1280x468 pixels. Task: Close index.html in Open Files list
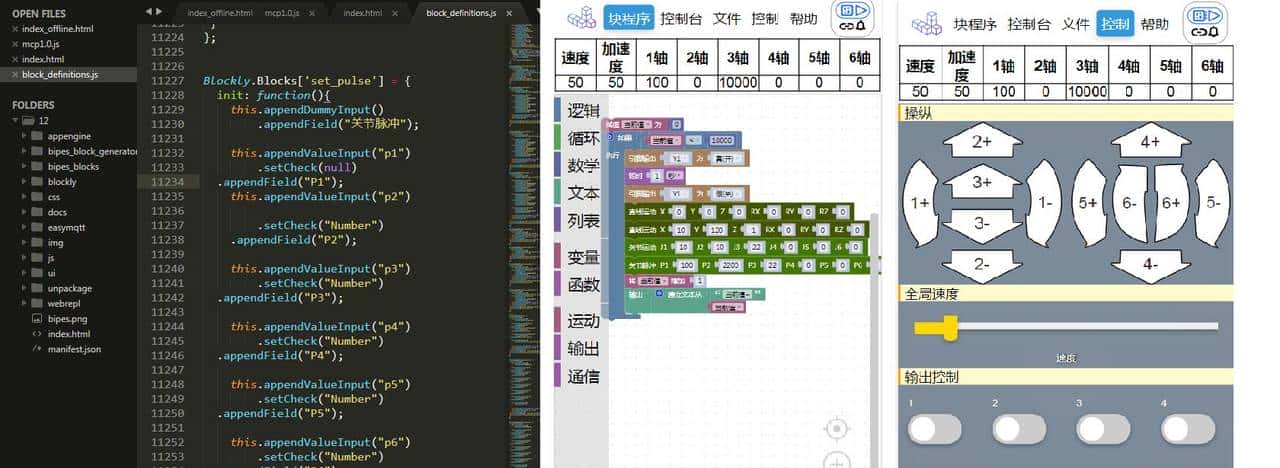[x=14, y=59]
